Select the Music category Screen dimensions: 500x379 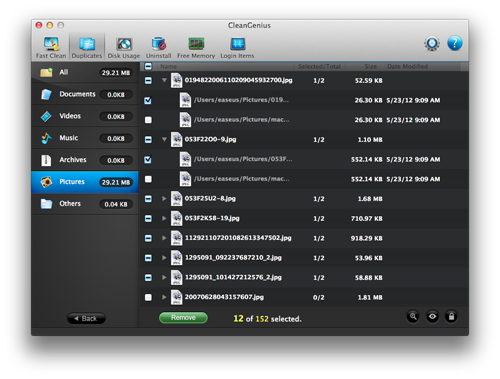[85, 138]
